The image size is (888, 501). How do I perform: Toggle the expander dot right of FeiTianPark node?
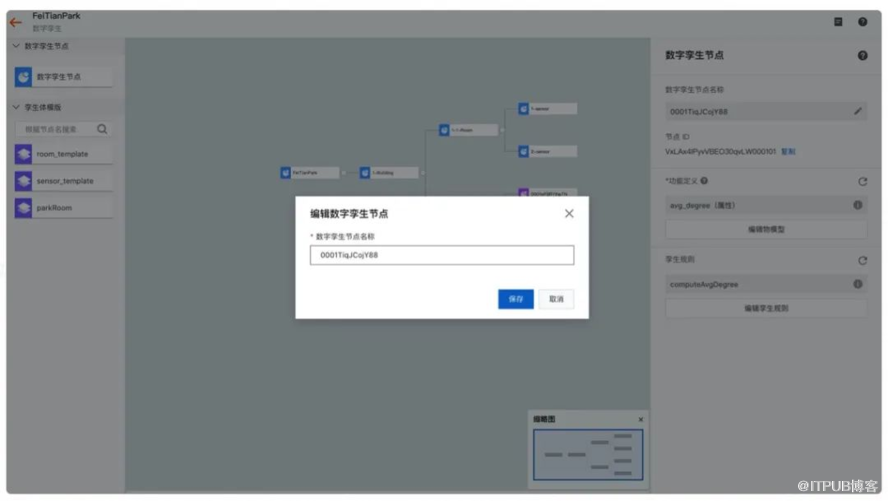click(x=344, y=173)
